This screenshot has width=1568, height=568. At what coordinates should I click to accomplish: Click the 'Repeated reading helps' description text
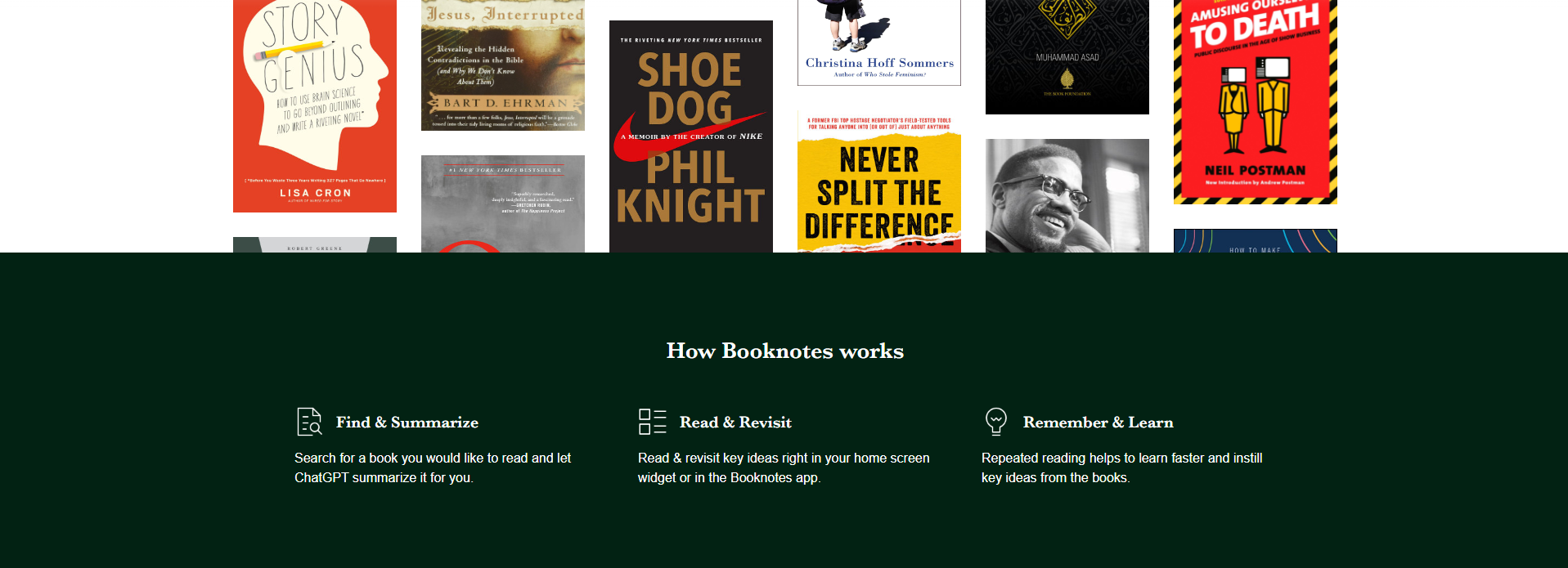click(x=1121, y=467)
